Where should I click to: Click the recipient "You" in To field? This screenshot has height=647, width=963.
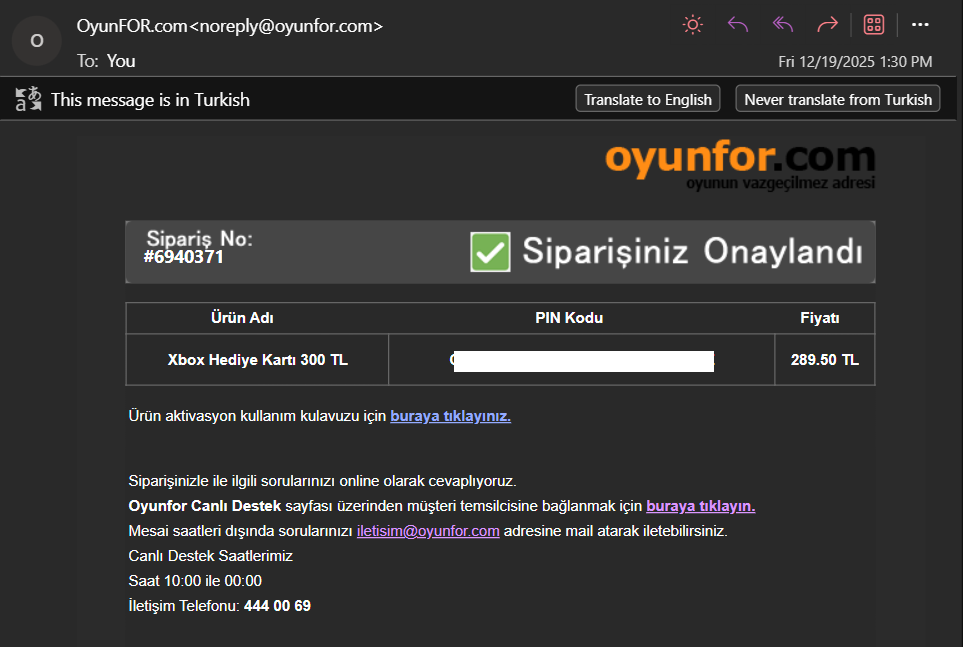(121, 61)
